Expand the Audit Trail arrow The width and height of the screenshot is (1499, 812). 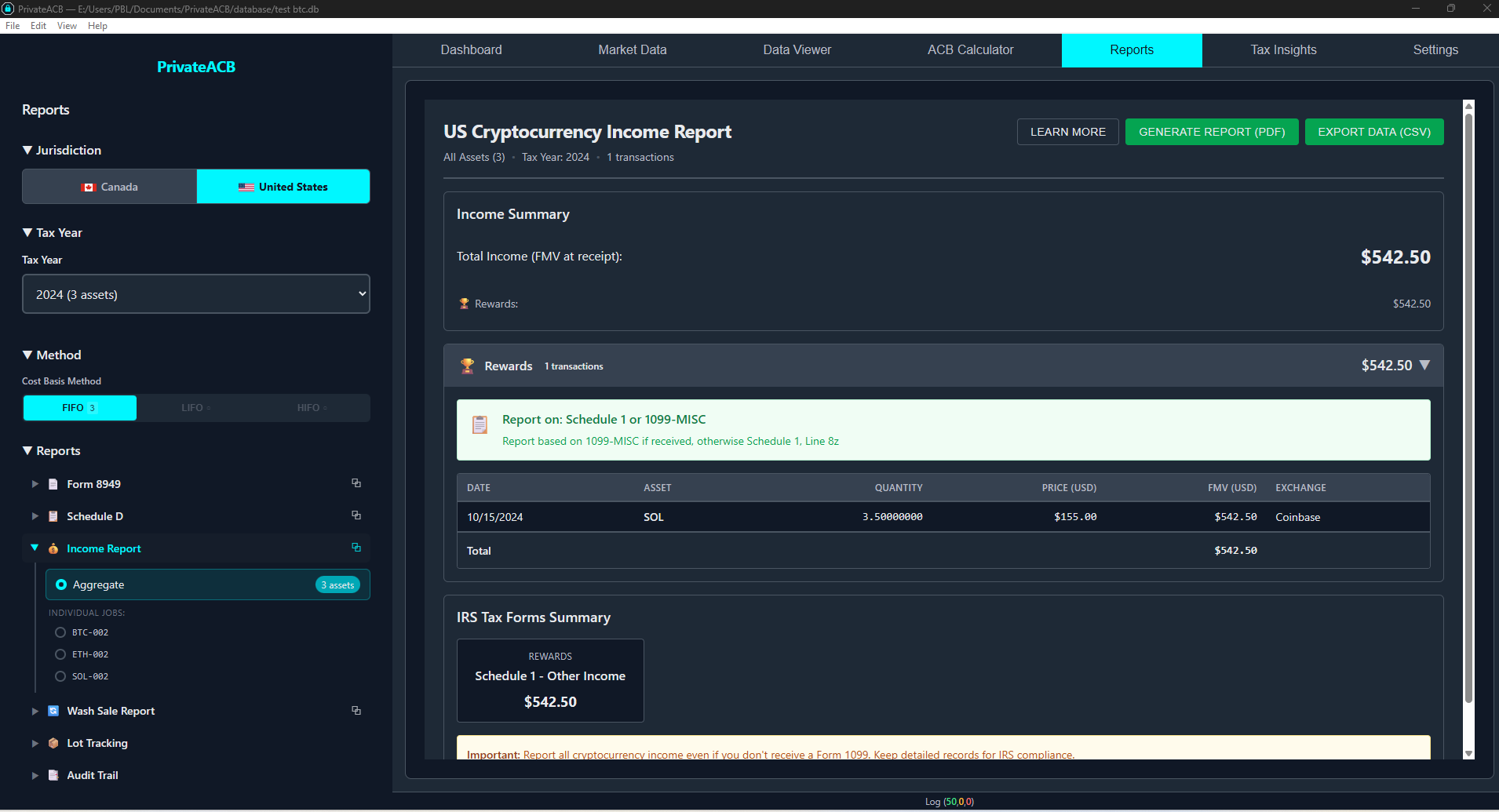point(35,775)
